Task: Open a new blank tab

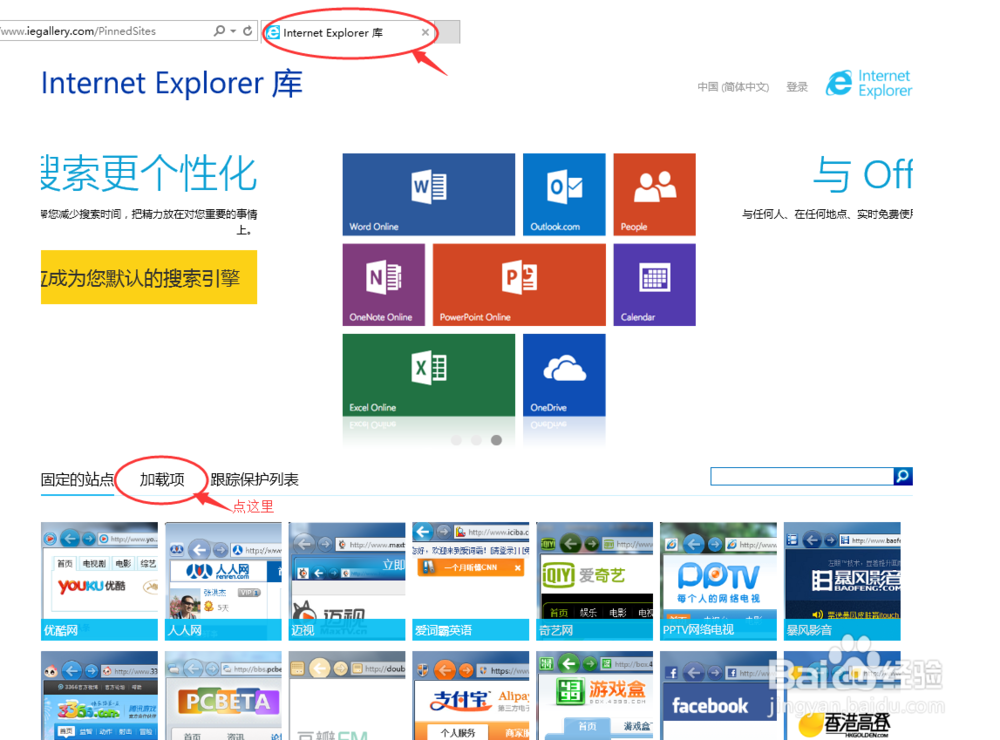Action: coord(448,32)
